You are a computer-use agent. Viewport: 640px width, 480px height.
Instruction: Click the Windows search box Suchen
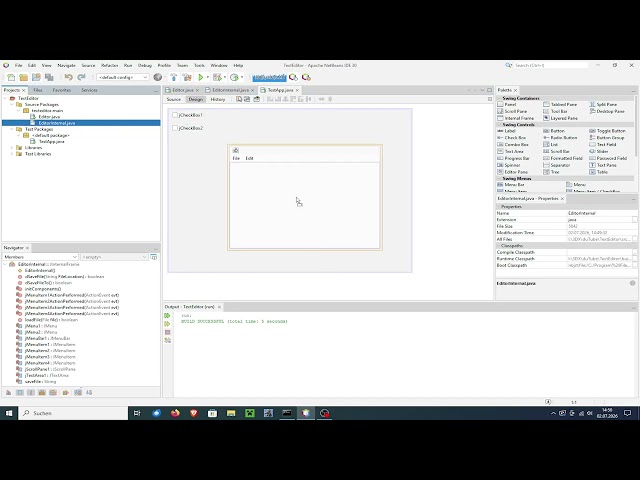point(73,413)
